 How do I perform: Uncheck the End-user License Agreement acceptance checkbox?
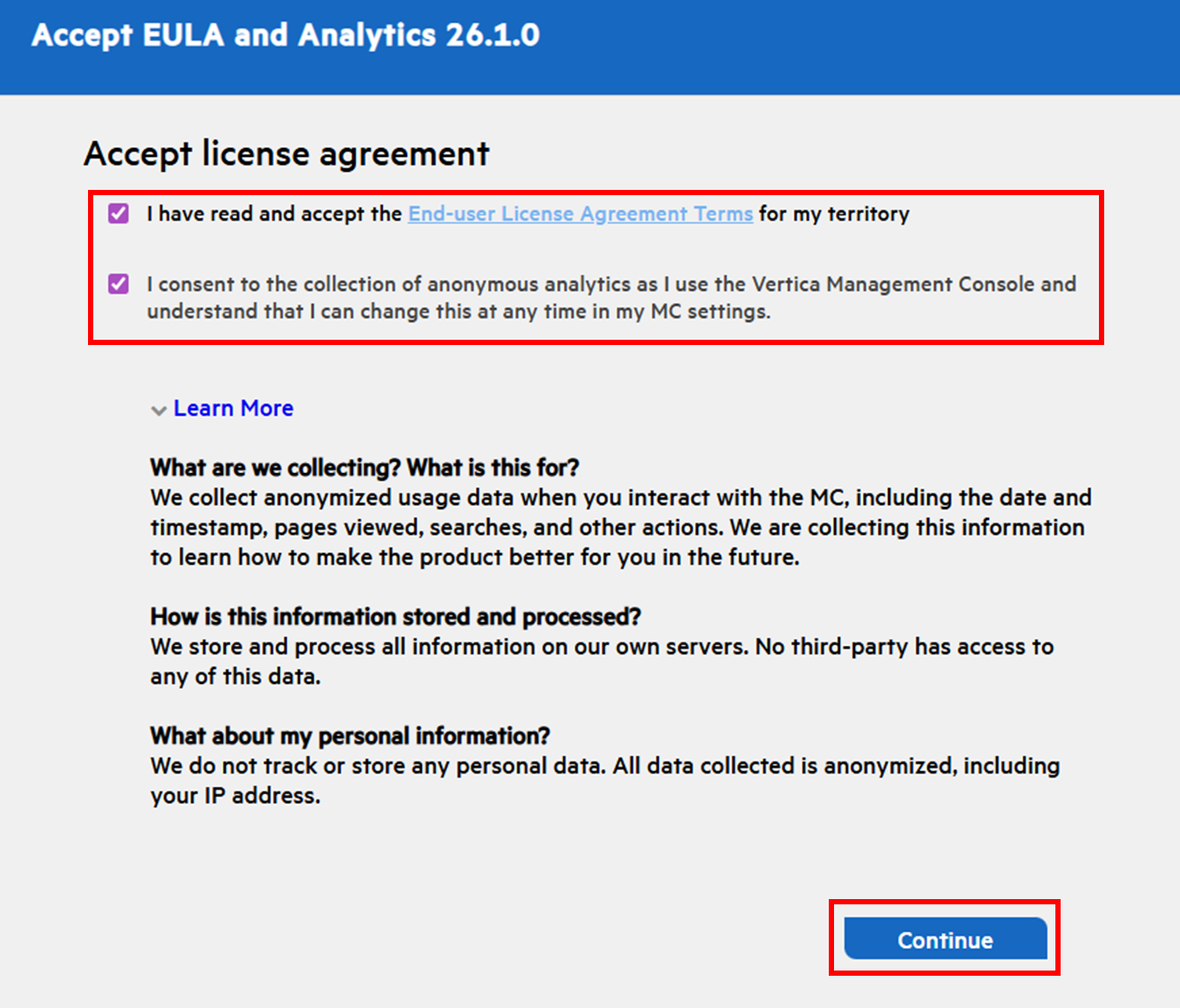click(x=119, y=213)
